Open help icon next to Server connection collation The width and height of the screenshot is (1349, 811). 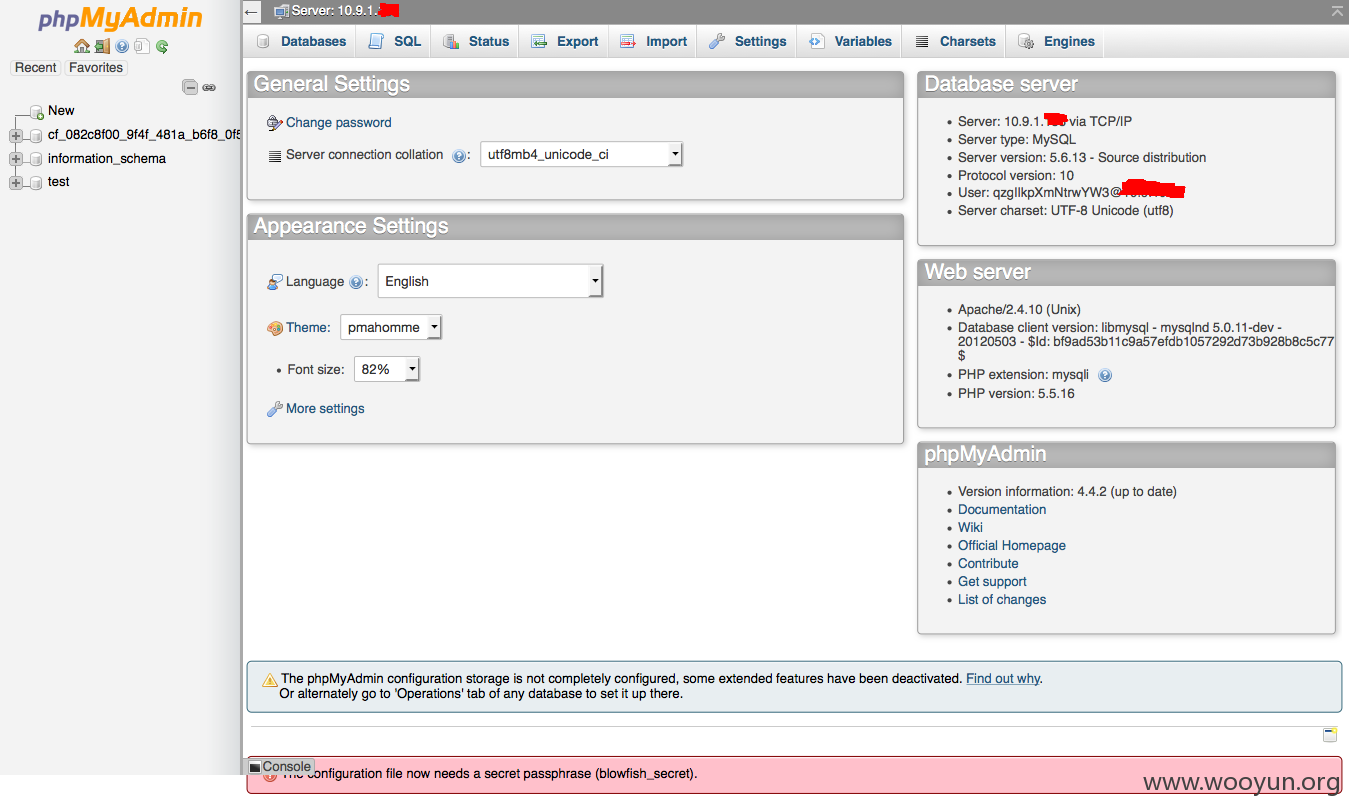[x=459, y=156]
